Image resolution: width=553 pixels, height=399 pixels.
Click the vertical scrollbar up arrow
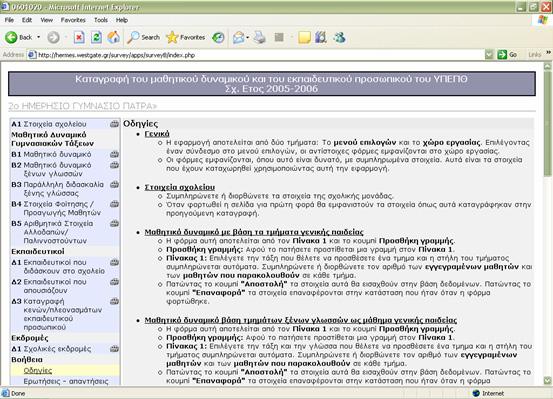[547, 66]
